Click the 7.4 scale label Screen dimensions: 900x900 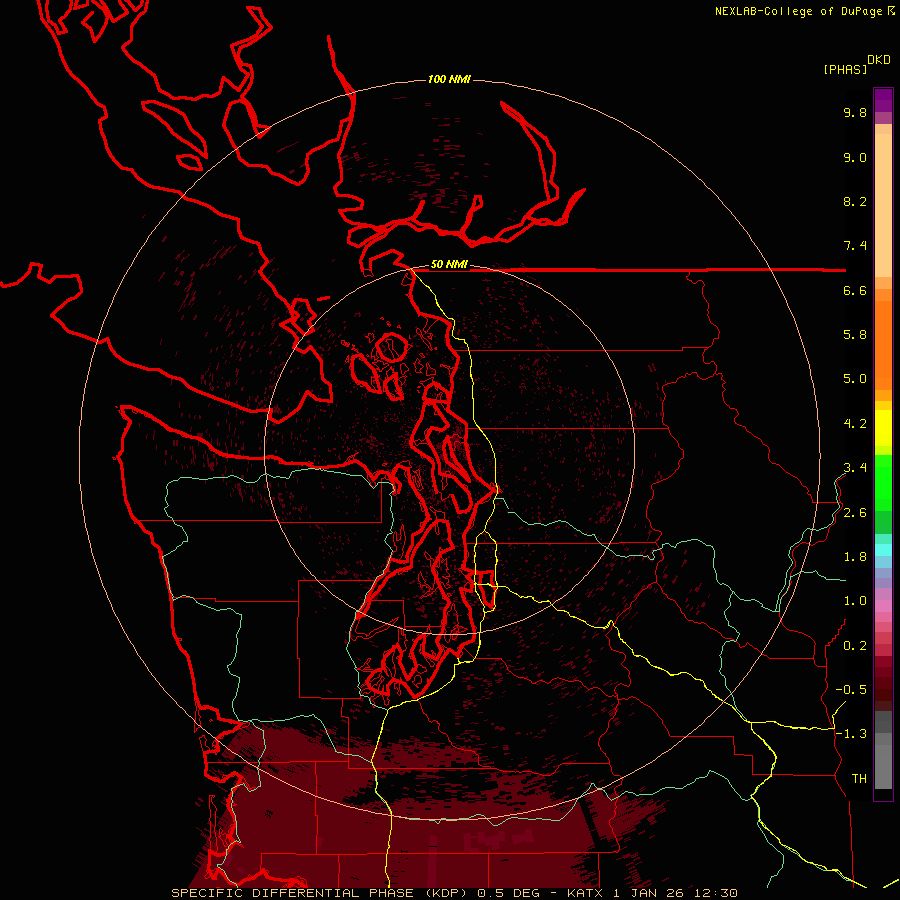[855, 246]
